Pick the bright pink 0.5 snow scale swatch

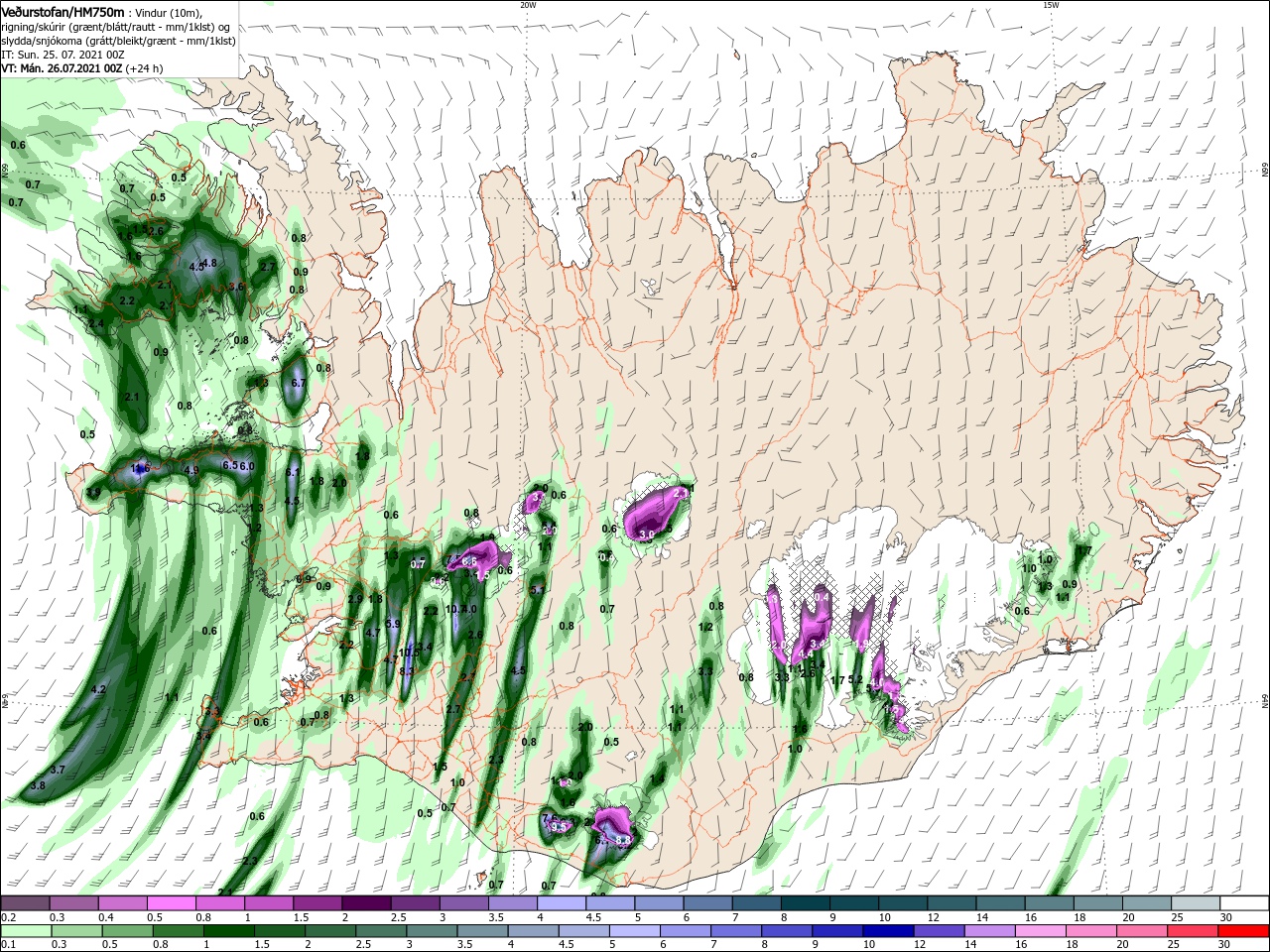(x=171, y=903)
